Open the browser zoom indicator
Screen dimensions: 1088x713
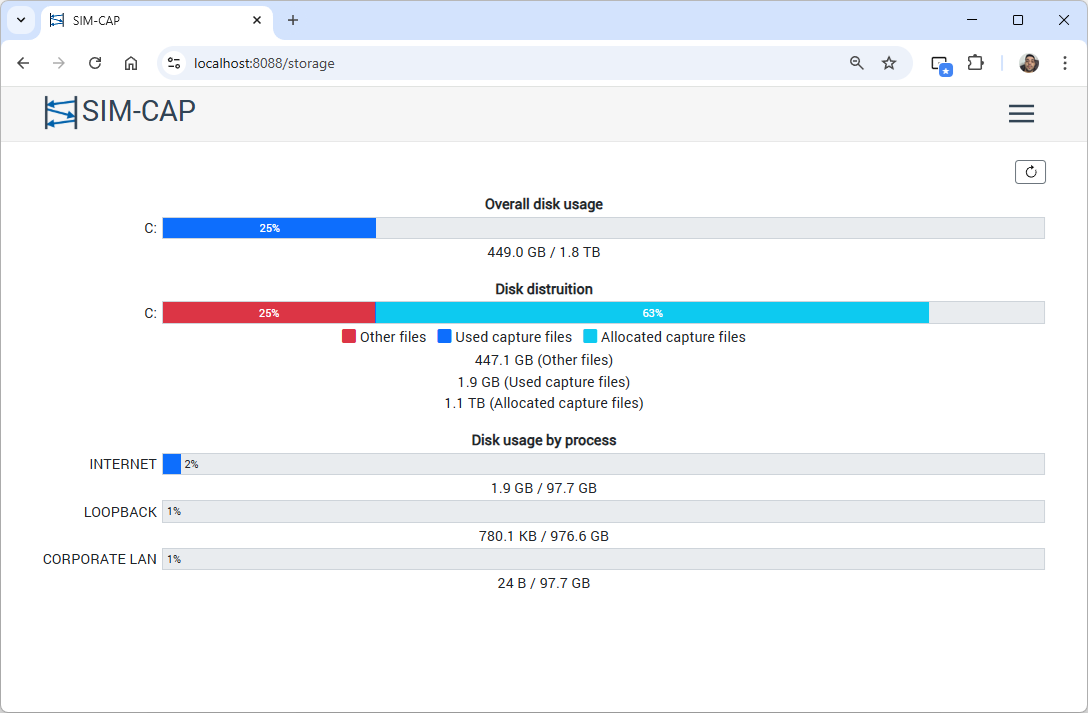click(856, 63)
